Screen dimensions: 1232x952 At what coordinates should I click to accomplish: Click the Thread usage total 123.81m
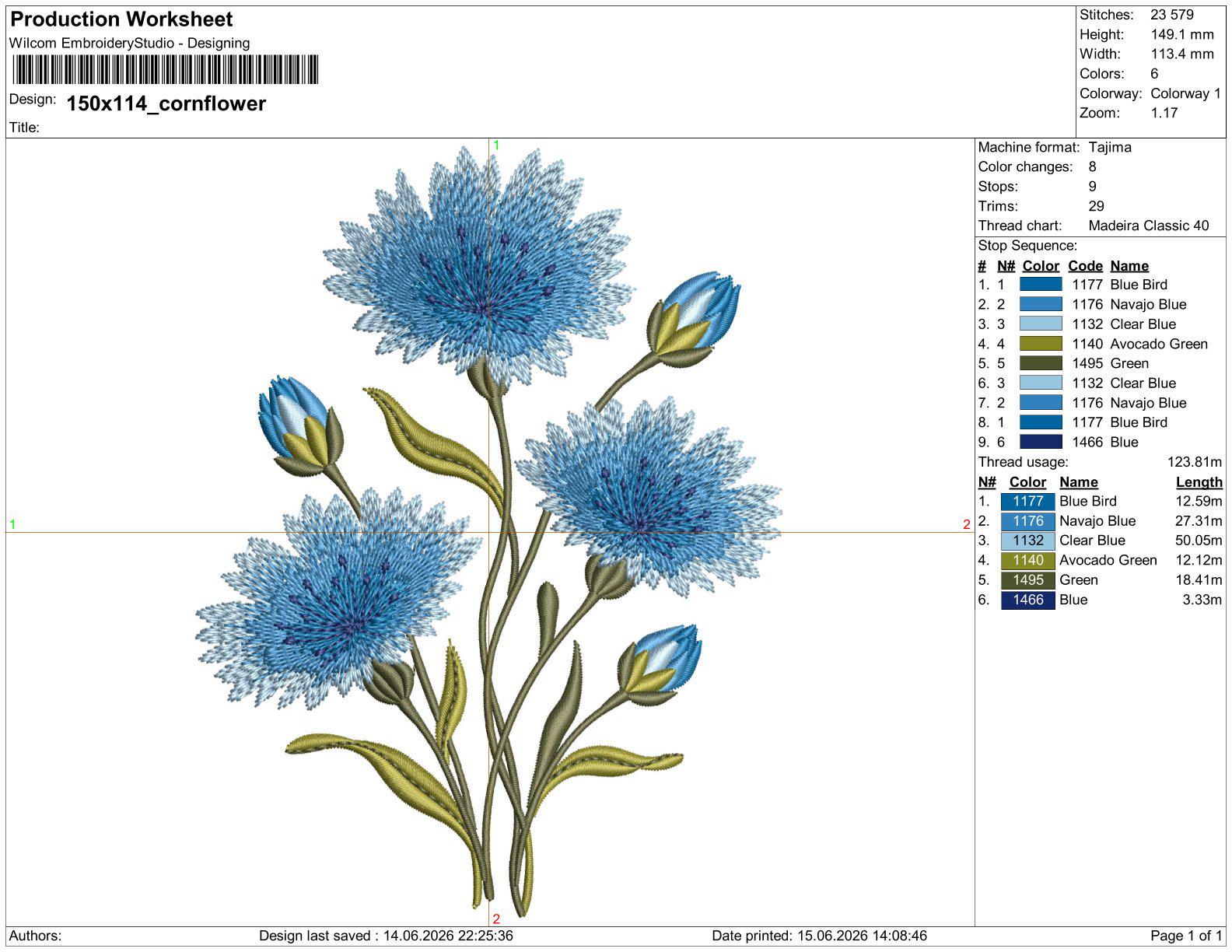click(1195, 462)
